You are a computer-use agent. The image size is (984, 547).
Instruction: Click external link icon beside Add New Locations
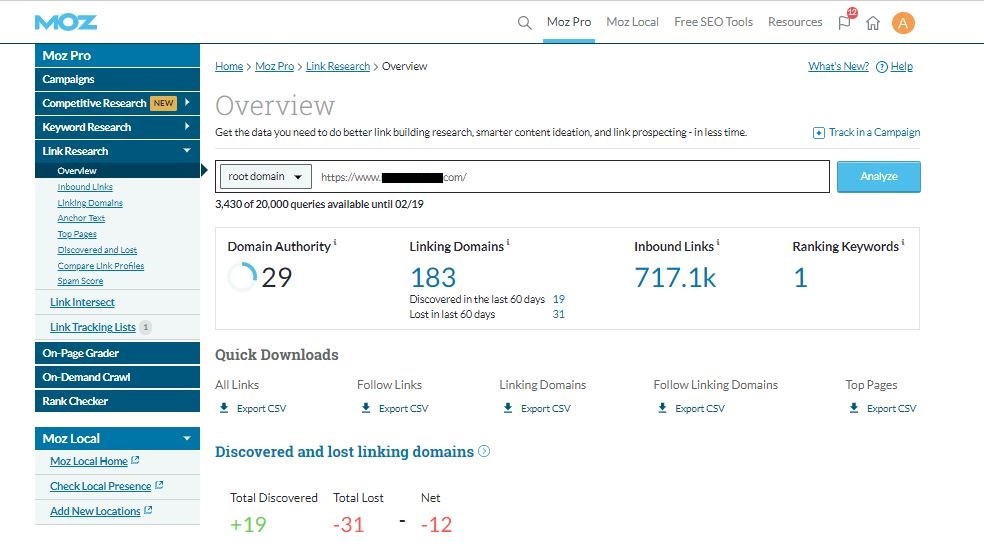click(148, 511)
